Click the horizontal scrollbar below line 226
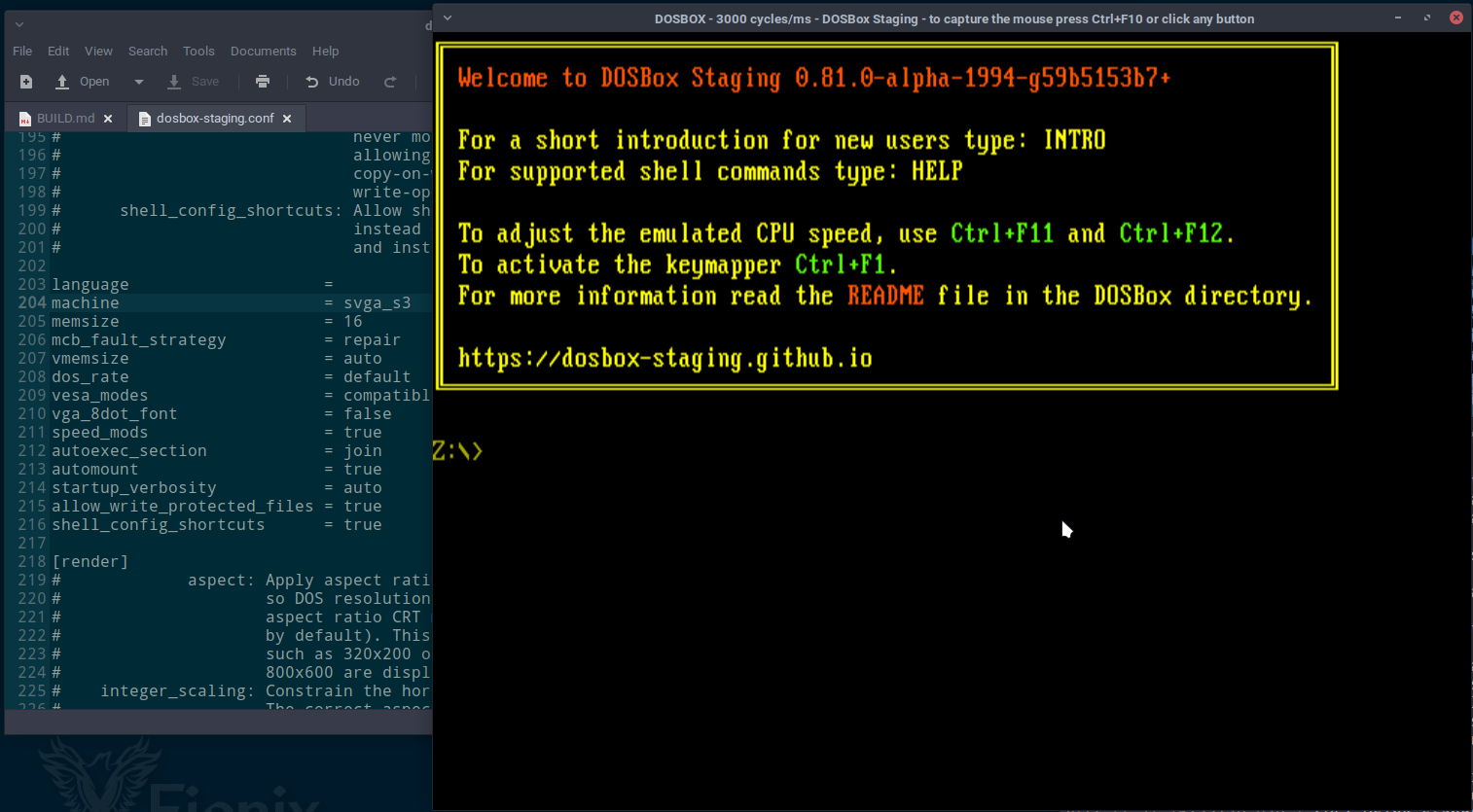 214,722
